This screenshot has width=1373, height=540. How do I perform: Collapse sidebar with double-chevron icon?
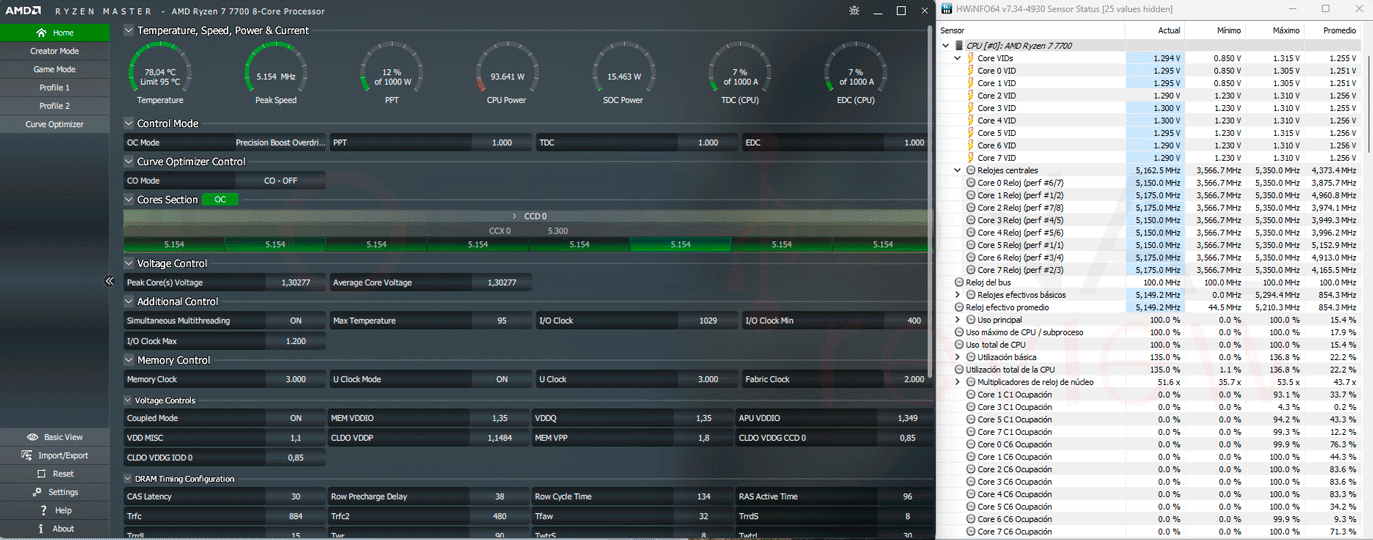[110, 281]
